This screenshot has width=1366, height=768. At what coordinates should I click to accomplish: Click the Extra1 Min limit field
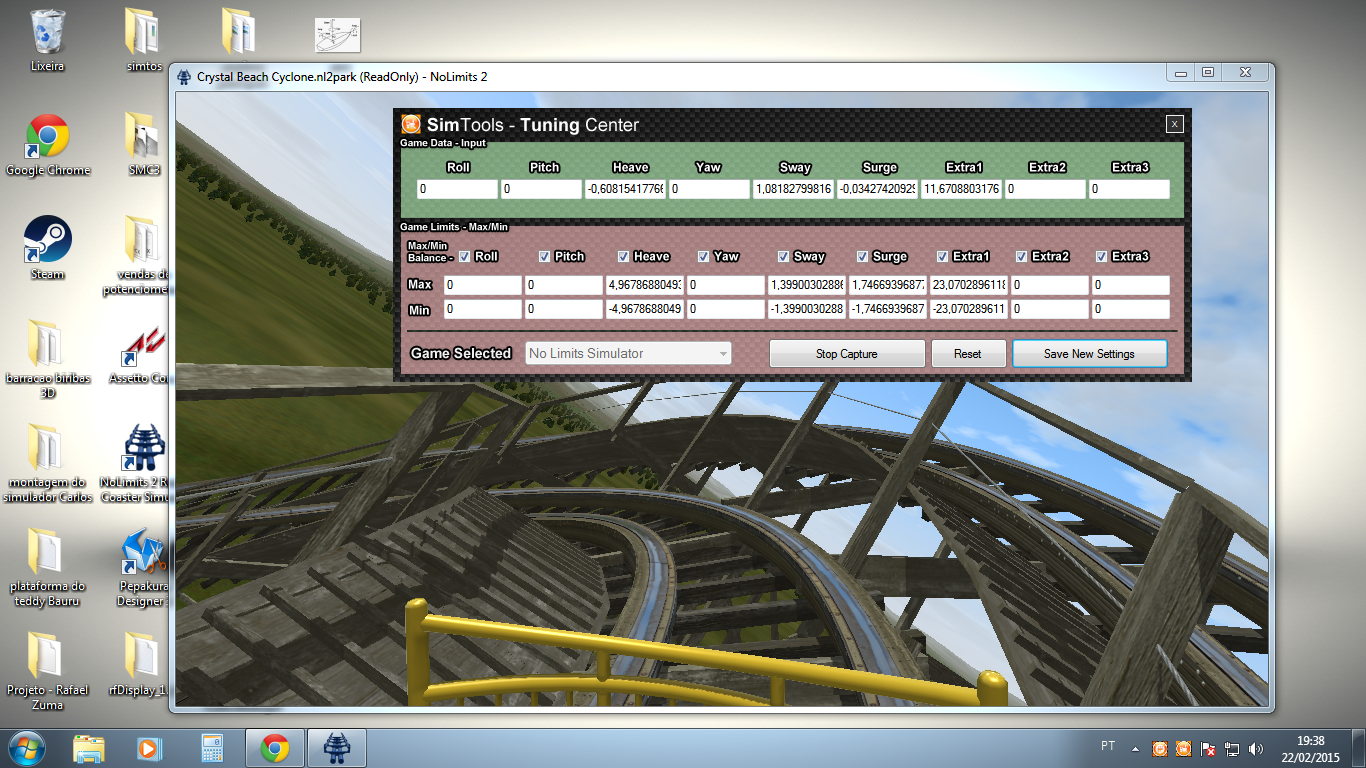[969, 309]
